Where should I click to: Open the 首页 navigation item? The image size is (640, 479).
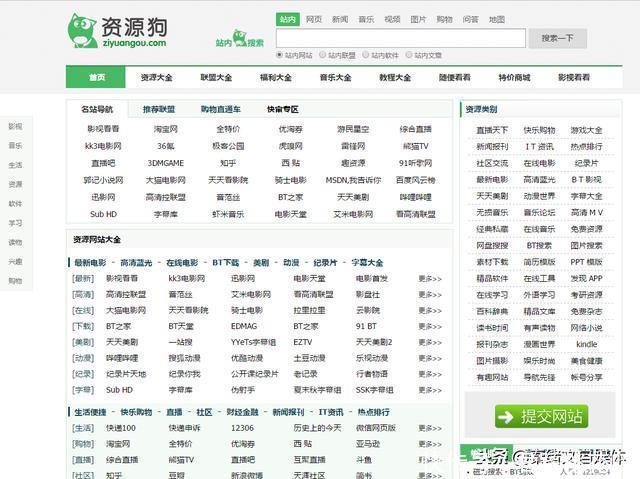[x=96, y=77]
